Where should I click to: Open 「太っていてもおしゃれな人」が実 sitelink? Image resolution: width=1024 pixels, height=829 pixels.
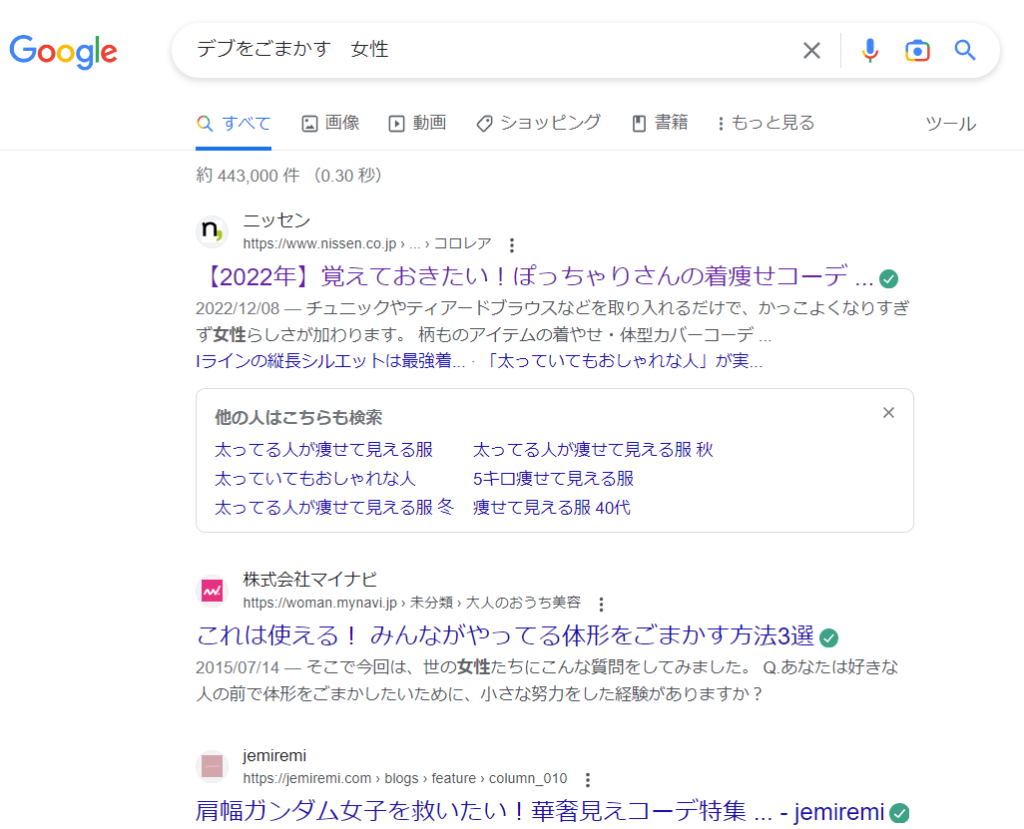(624, 361)
